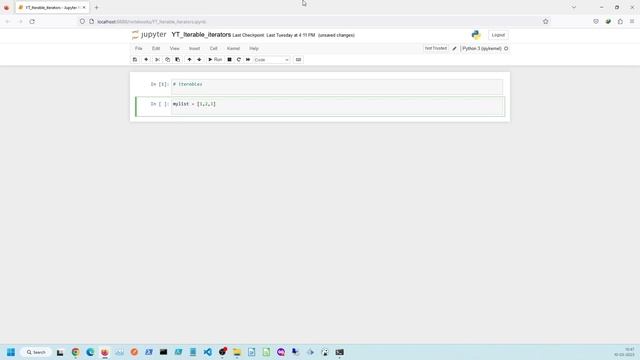The height and width of the screenshot is (360, 640).
Task: Click the taskbar Search box
Action: (x=36, y=352)
